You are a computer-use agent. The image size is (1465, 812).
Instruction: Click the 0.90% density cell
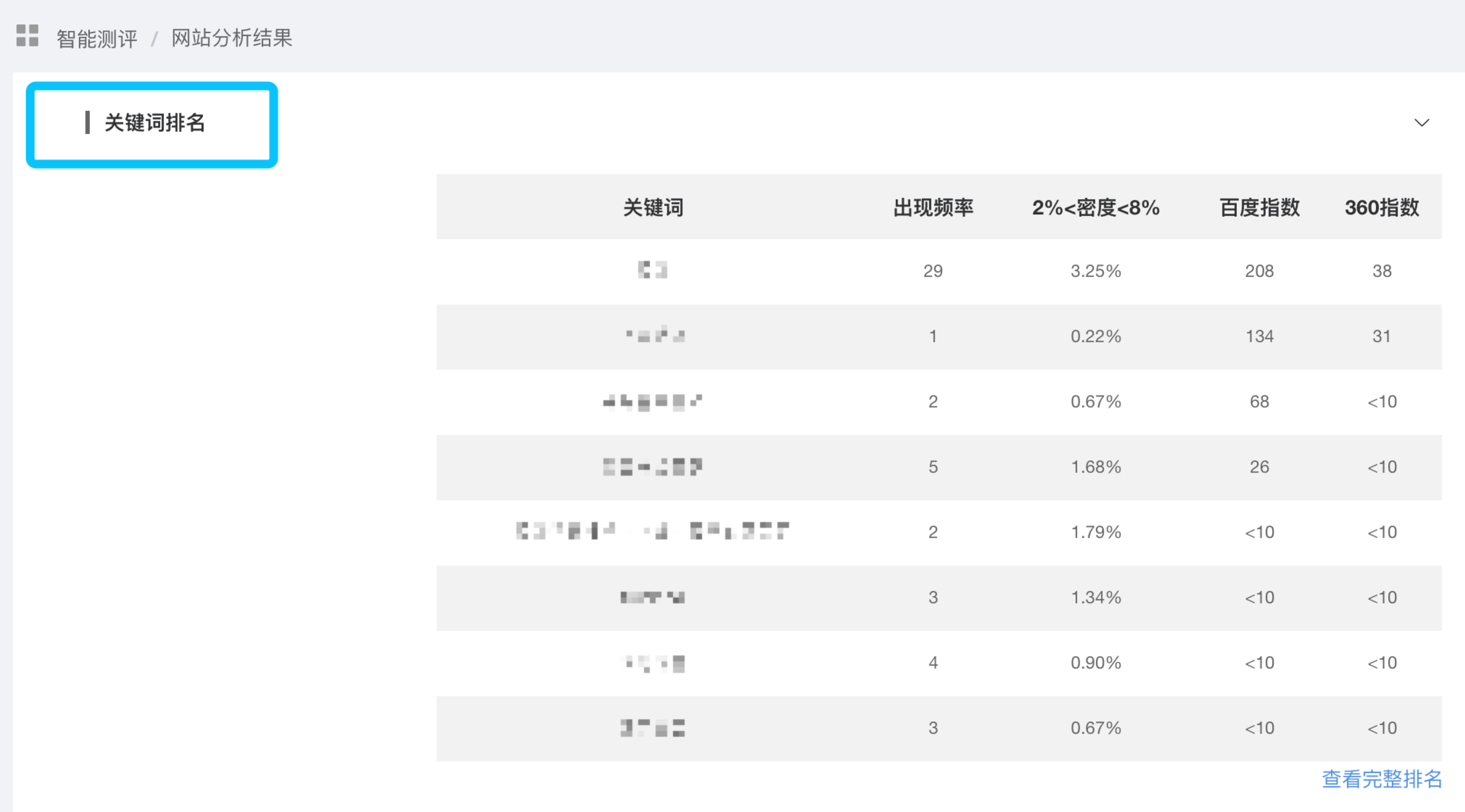click(1095, 663)
